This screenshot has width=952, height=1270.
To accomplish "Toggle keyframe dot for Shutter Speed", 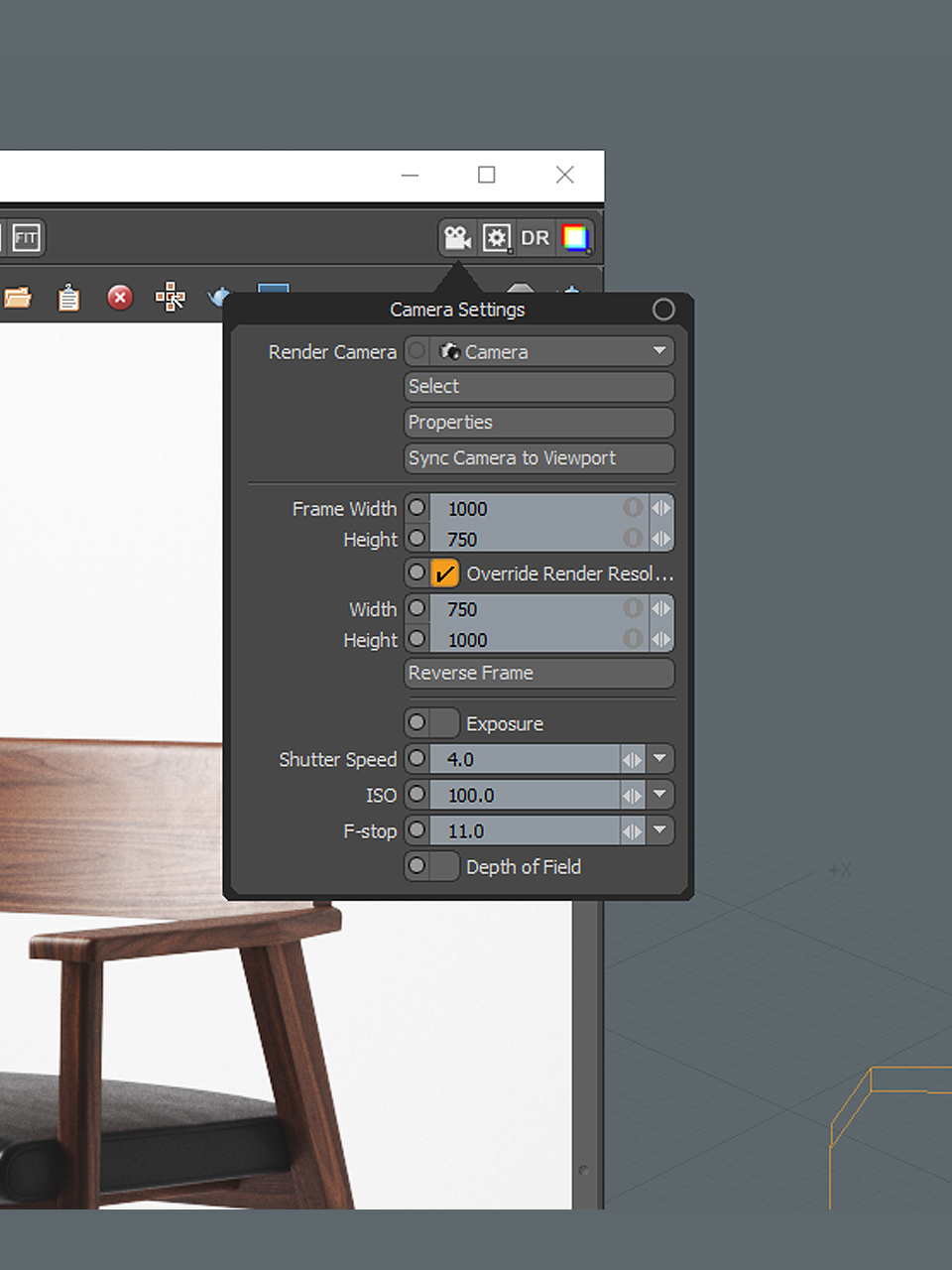I will click(417, 759).
